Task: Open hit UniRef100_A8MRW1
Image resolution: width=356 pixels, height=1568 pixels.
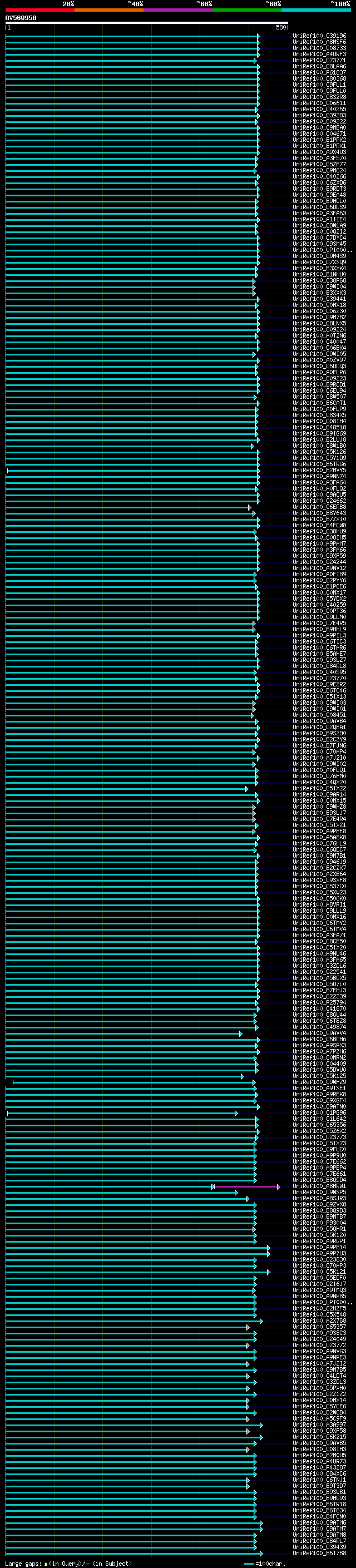Action: point(319,1186)
